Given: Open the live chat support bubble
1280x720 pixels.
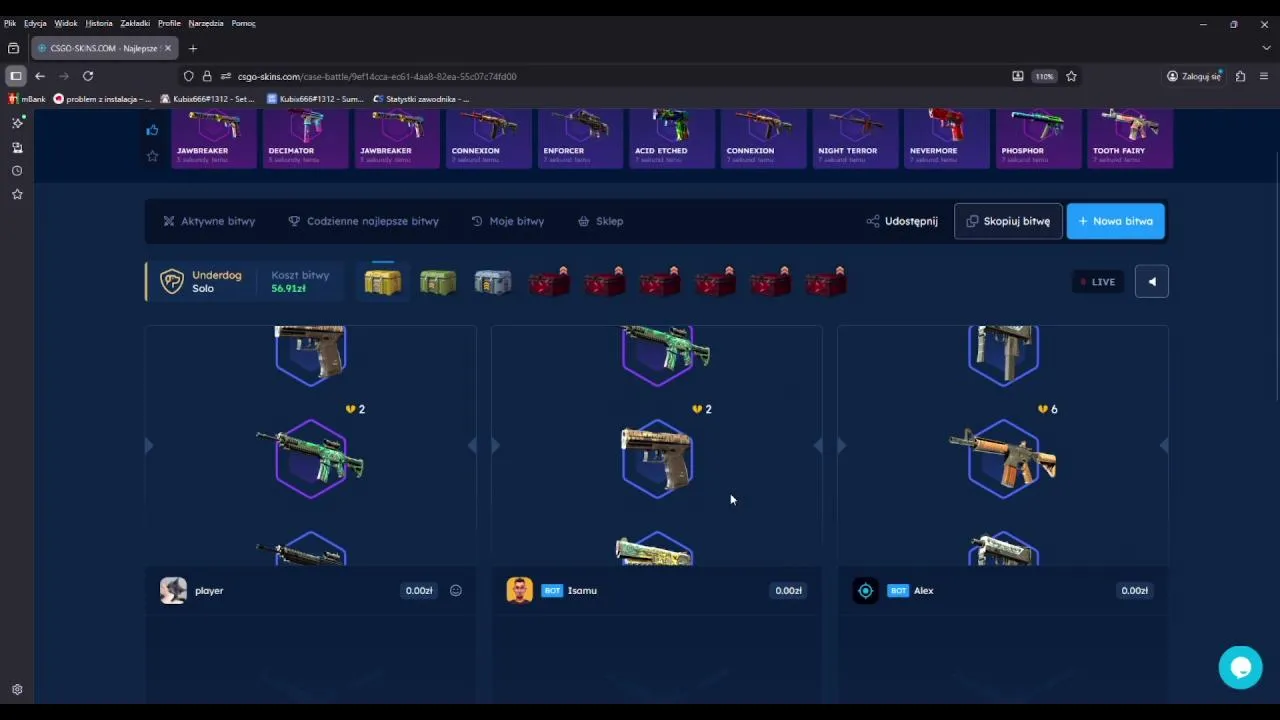Looking at the screenshot, I should tap(1240, 667).
